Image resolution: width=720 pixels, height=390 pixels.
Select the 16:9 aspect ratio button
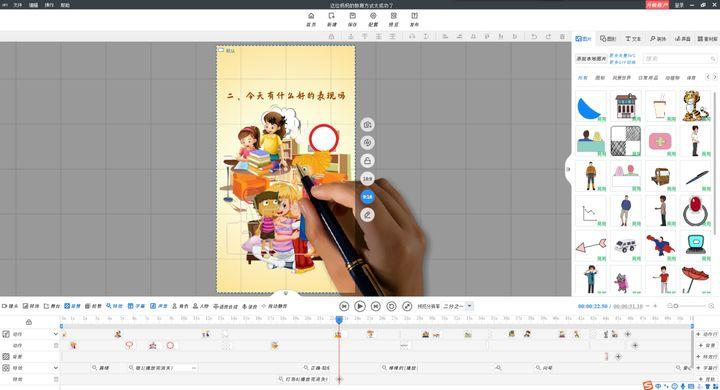367,178
